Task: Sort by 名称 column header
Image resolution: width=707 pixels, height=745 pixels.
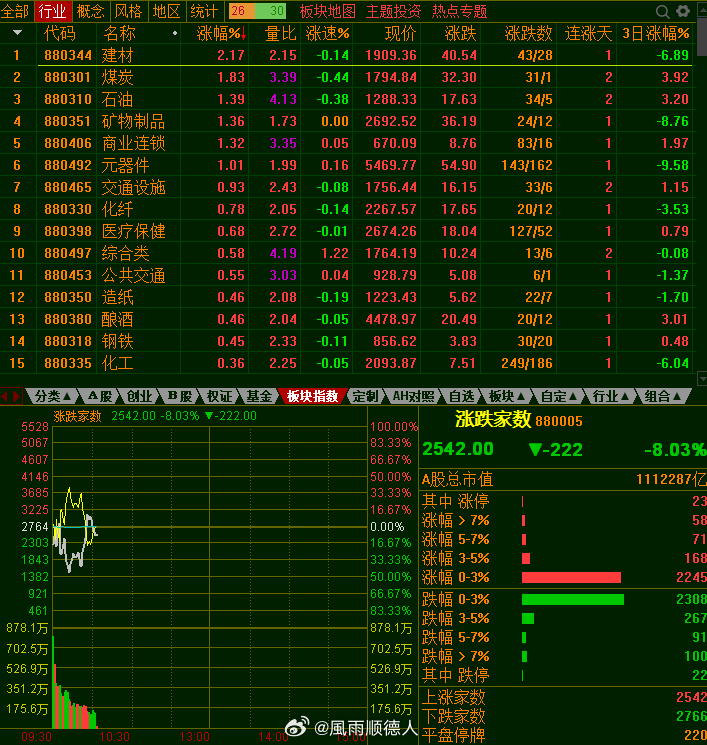Action: [120, 33]
